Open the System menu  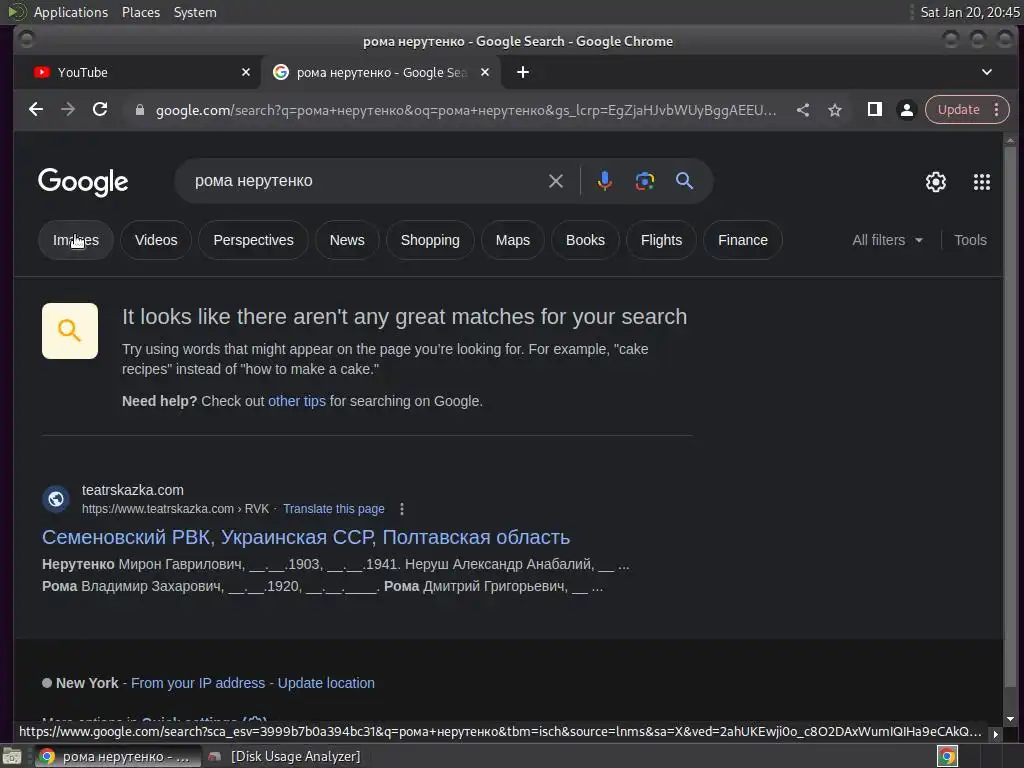coord(195,12)
